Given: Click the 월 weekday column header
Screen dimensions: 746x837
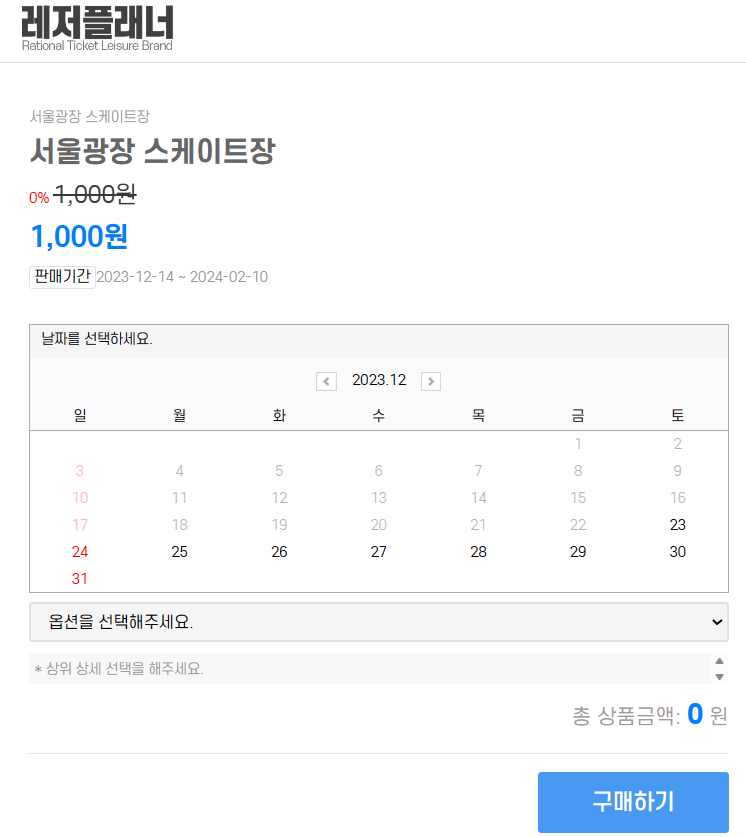Looking at the screenshot, I should pyautogui.click(x=179, y=415).
